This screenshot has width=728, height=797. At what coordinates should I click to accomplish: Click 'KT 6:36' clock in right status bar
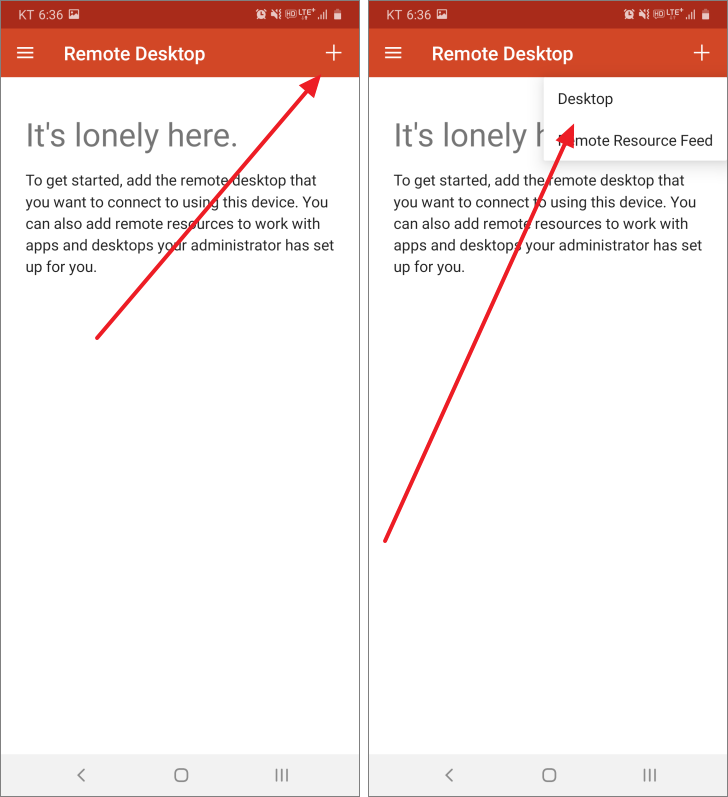click(x=409, y=15)
